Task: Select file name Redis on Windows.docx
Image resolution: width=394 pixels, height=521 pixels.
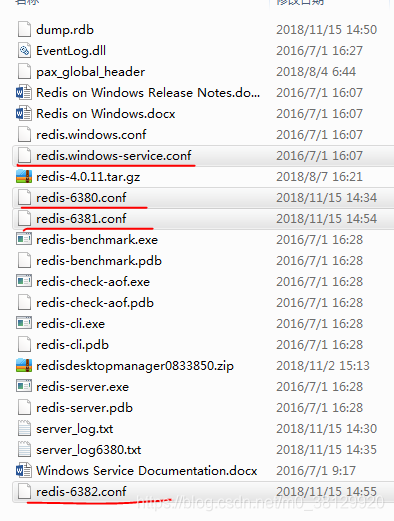Action: (106, 114)
